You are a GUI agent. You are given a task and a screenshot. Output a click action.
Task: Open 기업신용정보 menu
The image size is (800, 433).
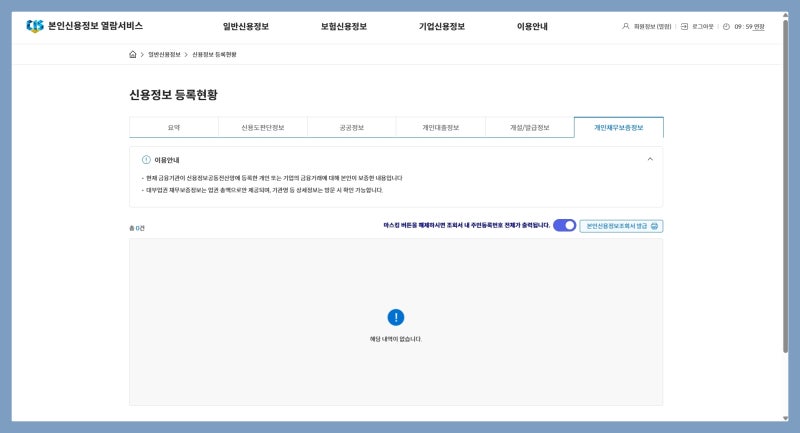coord(441,27)
